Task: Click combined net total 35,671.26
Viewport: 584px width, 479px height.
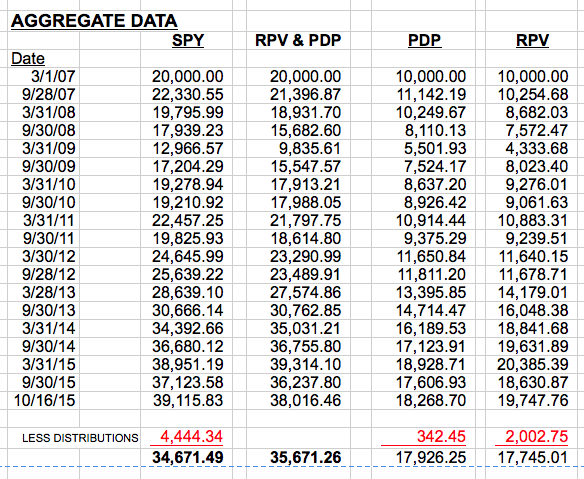Action: click(x=305, y=458)
